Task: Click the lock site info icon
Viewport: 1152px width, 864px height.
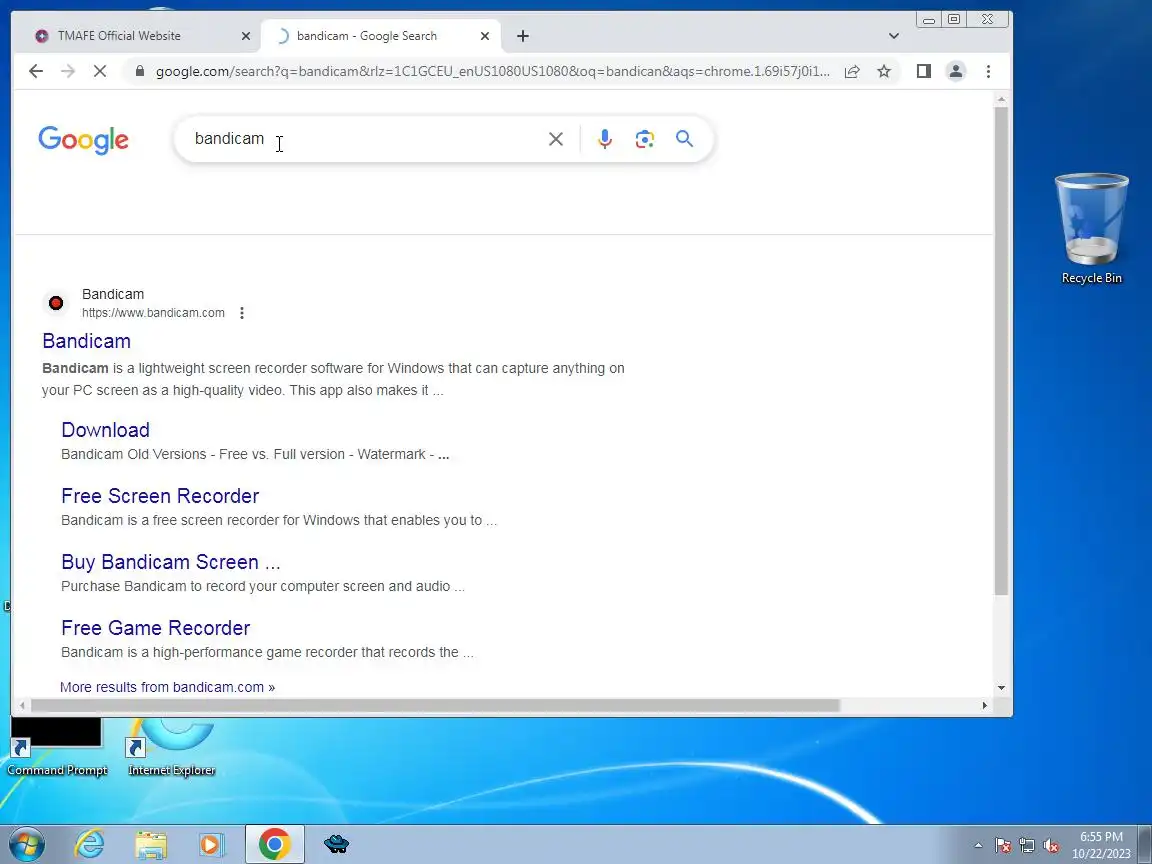Action: coord(139,71)
